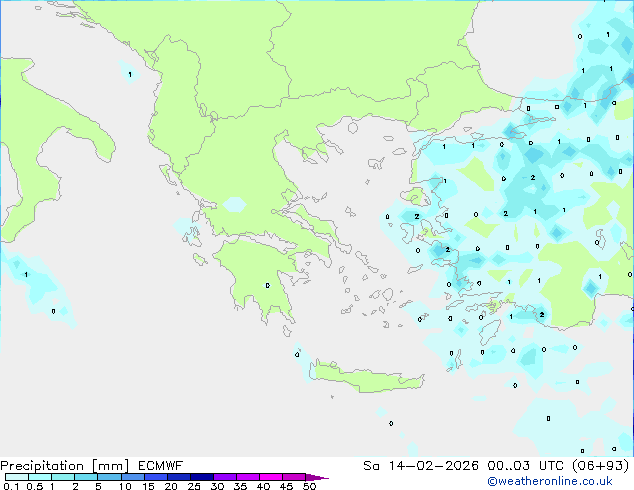Click the legend label '50'
This screenshot has width=634, height=490.
pyautogui.click(x=309, y=486)
